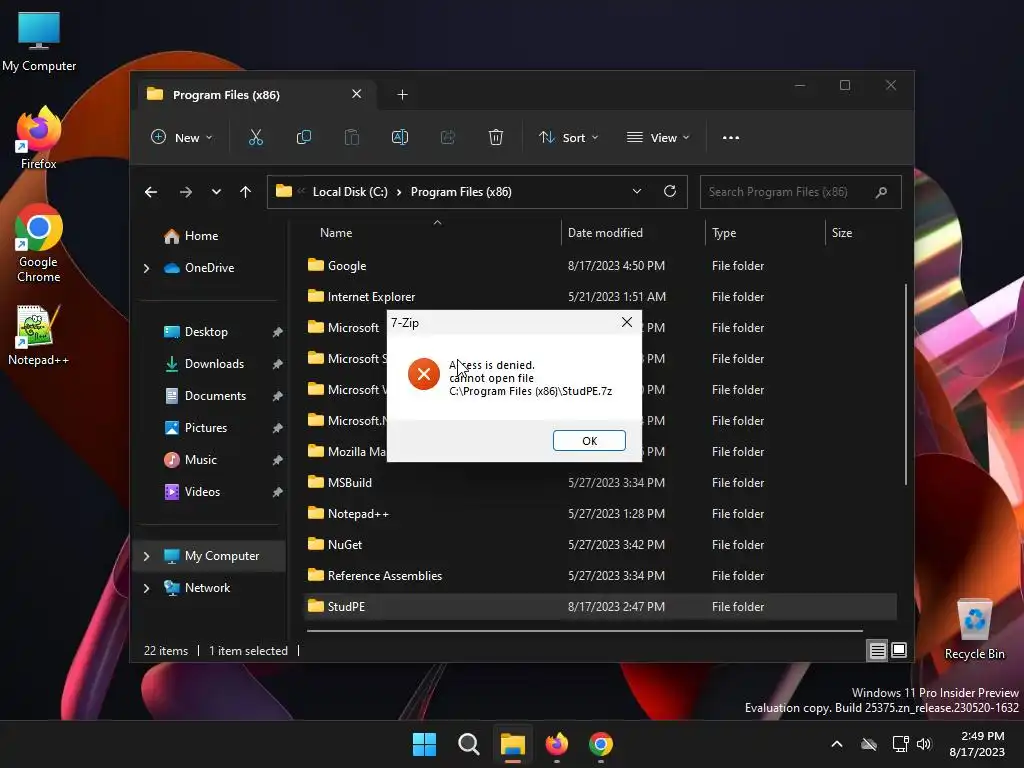Sort by the Type column header
The height and width of the screenshot is (768, 1024).
click(x=724, y=233)
